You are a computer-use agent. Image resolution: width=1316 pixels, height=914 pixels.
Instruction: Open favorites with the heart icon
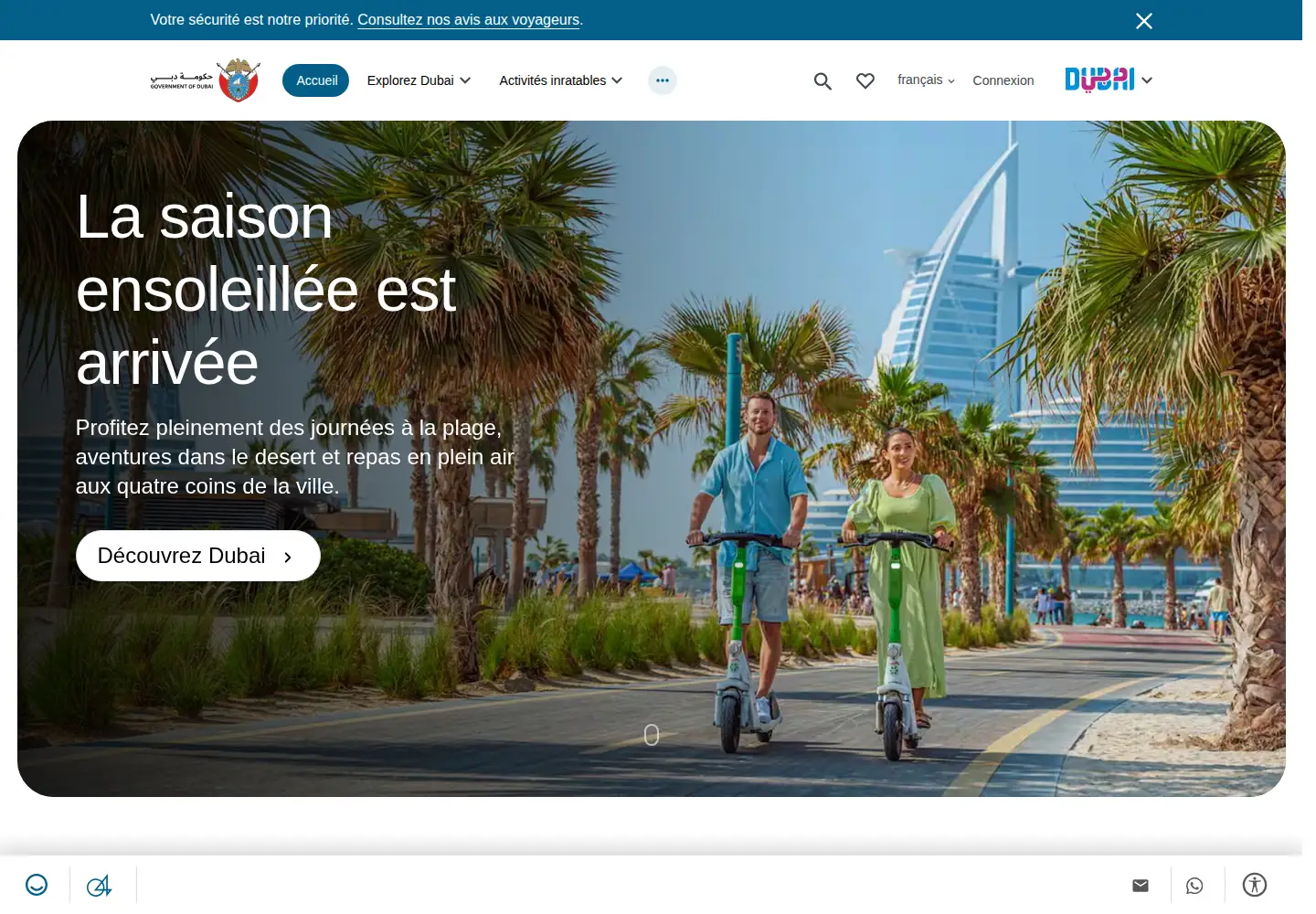click(x=865, y=81)
